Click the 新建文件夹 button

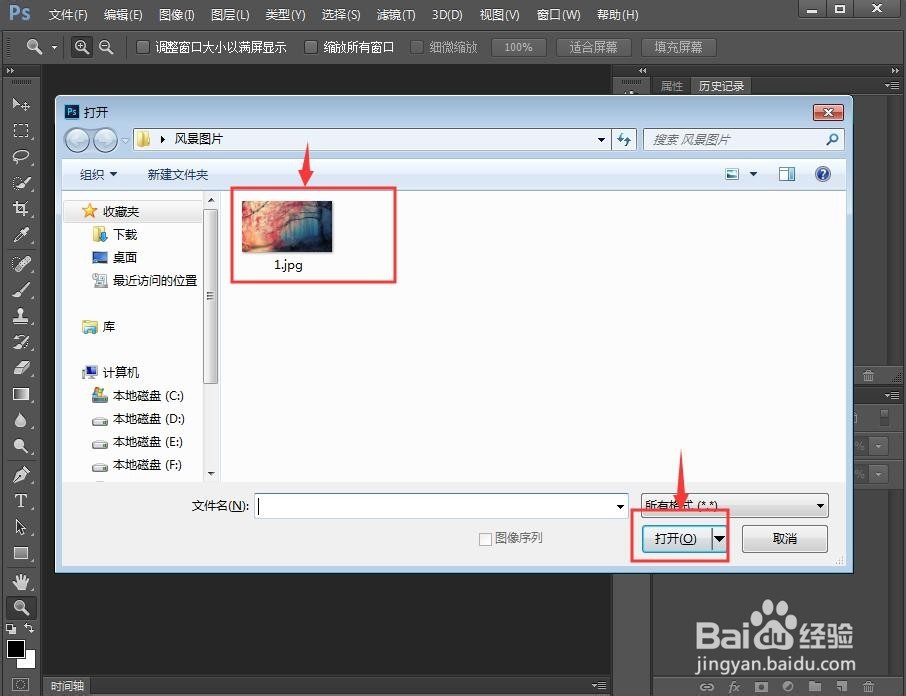coord(177,173)
